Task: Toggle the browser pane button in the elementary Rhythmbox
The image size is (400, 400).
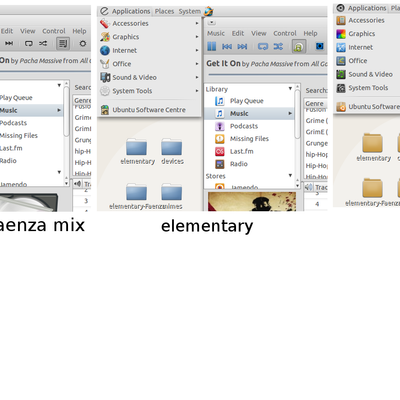Action: tap(299, 46)
